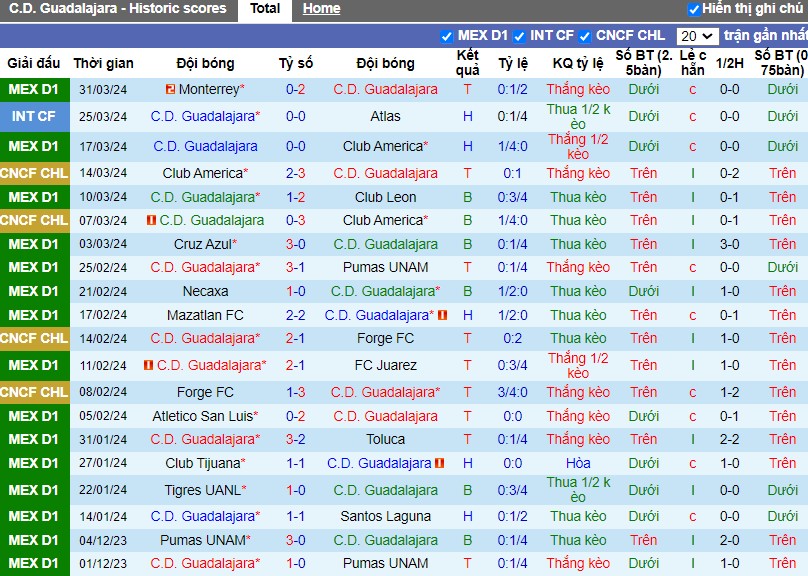Switch to the Total tab
Viewport: 808px width, 576px height.
265,9
